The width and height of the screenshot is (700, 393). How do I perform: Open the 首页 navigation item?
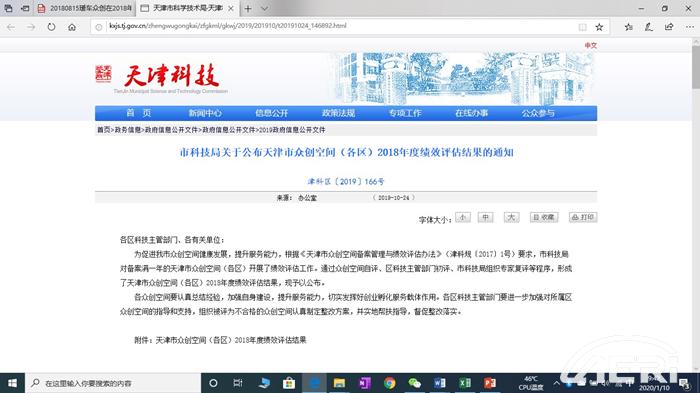click(x=138, y=113)
